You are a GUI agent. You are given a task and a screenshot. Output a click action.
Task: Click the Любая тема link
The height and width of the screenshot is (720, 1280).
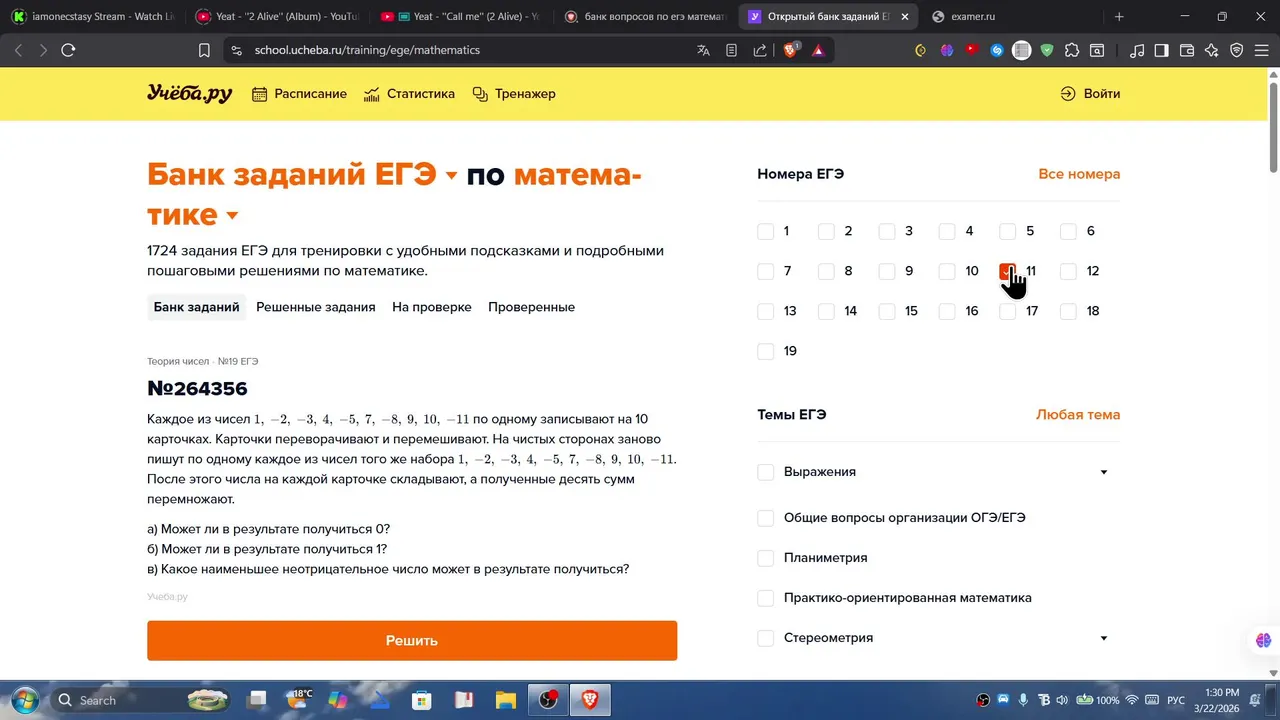point(1078,415)
